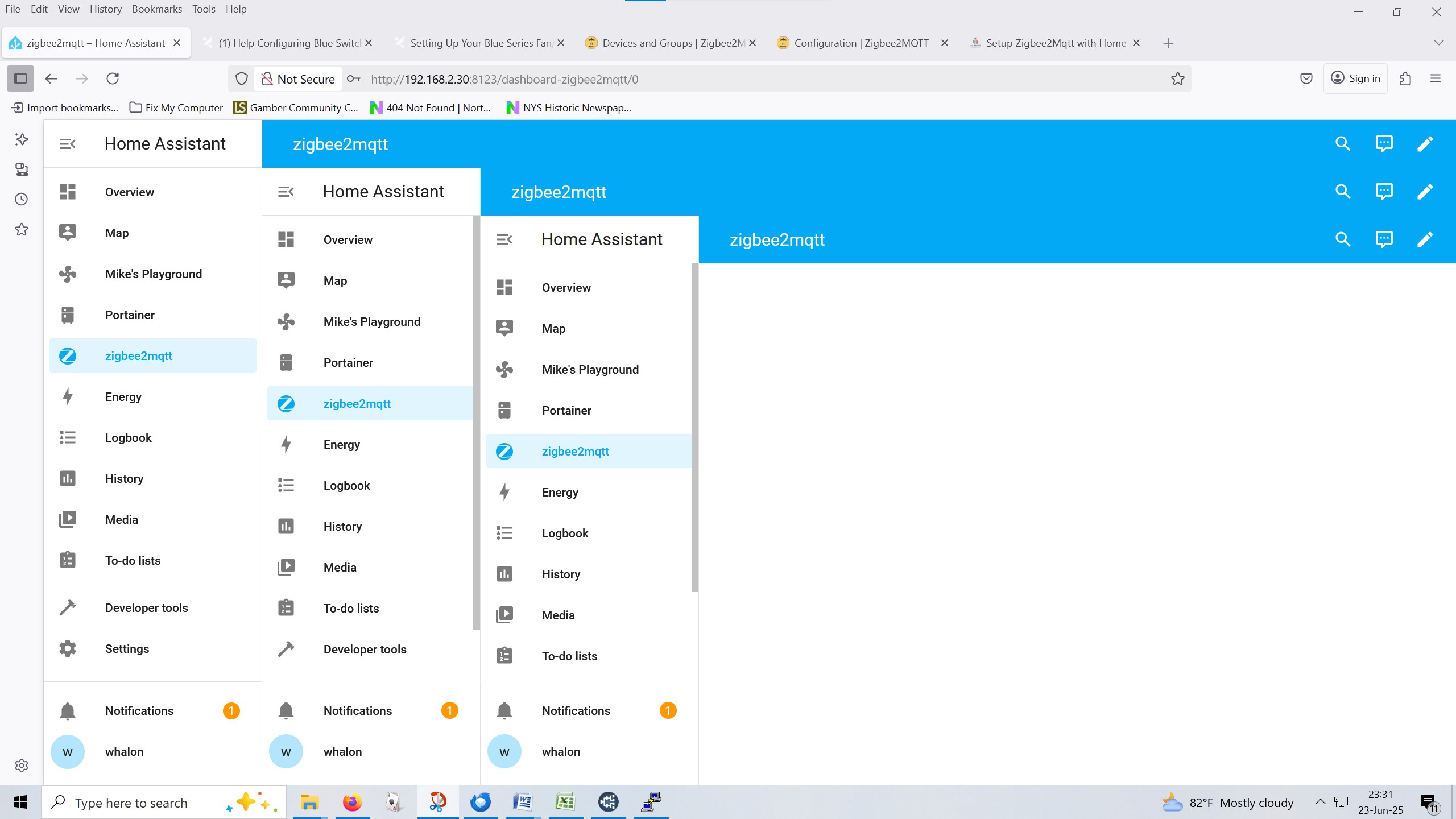The image size is (1456, 819).
Task: Open the Extensions puzzle icon
Action: click(1405, 78)
